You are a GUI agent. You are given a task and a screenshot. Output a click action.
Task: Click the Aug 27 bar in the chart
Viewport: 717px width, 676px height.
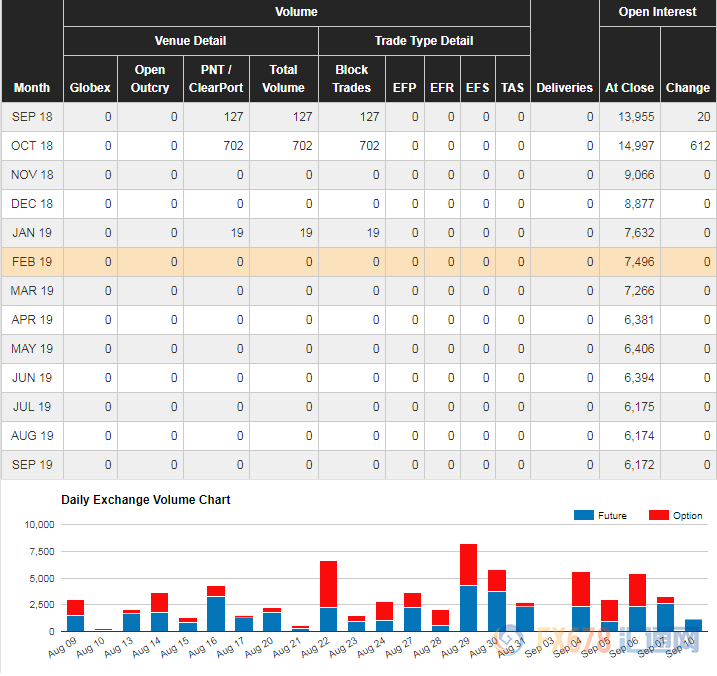click(412, 612)
